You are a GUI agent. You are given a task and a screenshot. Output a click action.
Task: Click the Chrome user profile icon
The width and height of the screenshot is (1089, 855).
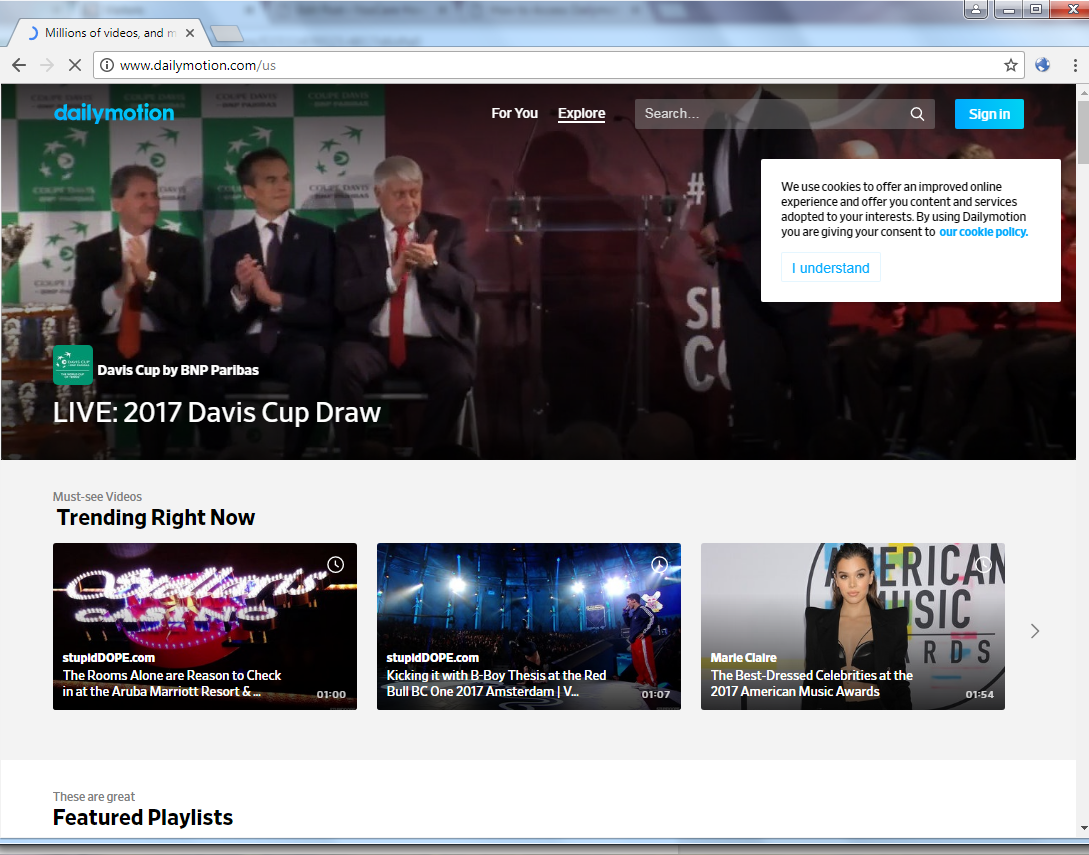[x=976, y=9]
